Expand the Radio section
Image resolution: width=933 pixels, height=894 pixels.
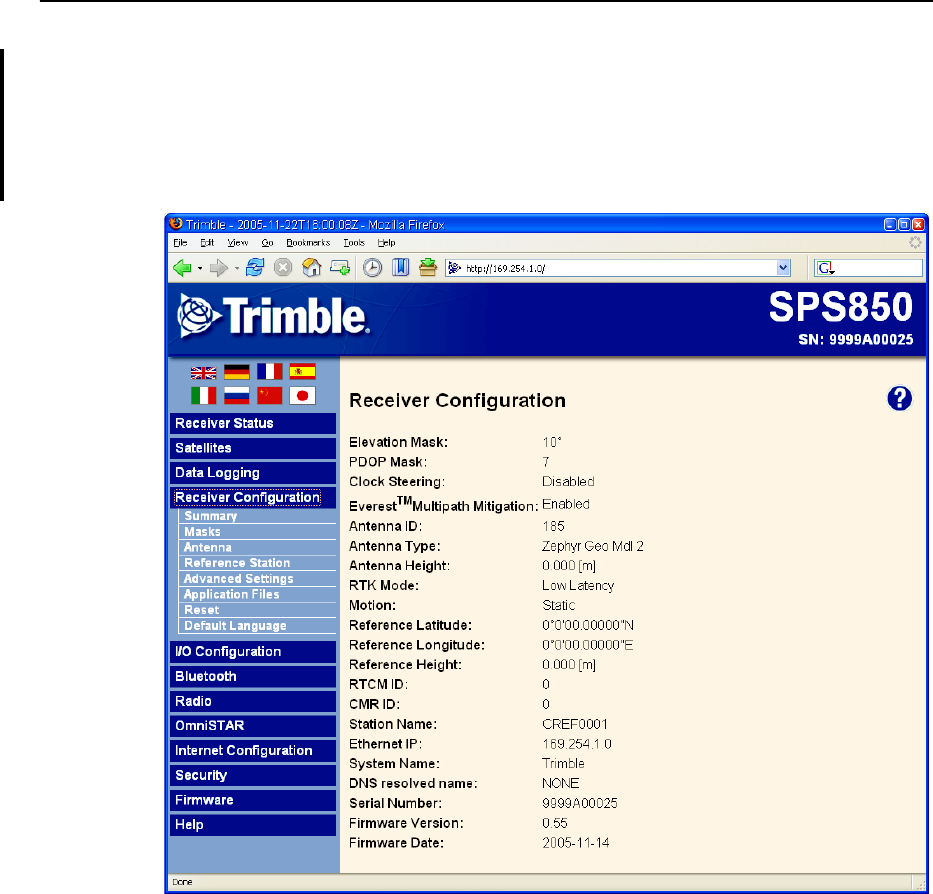pyautogui.click(x=253, y=701)
